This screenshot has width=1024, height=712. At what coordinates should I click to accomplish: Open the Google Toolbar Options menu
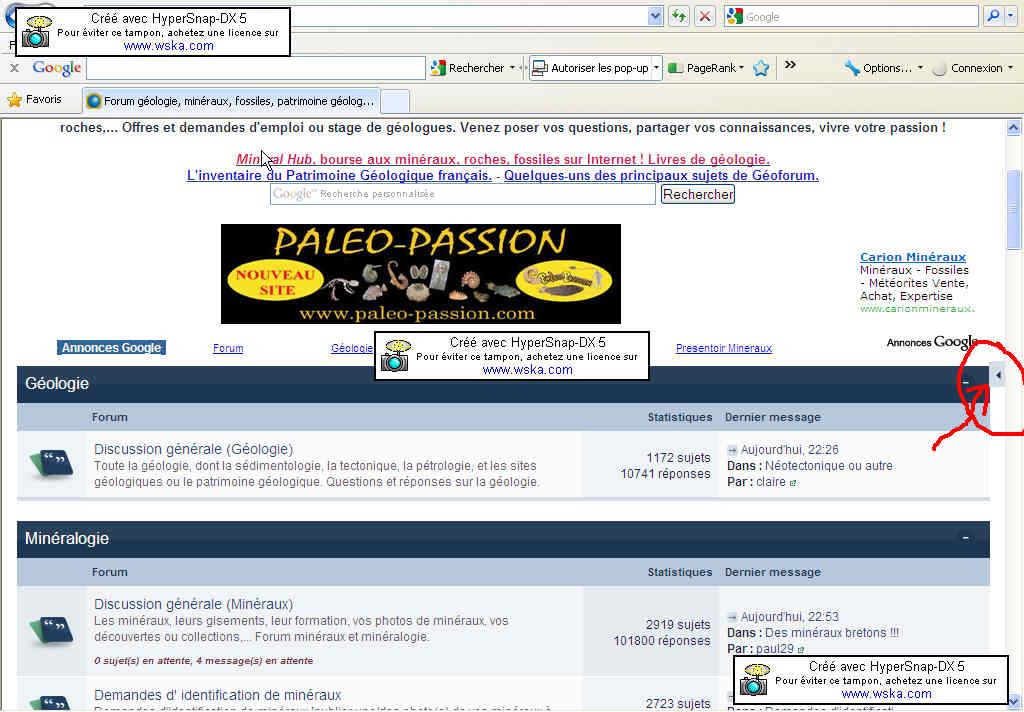885,68
